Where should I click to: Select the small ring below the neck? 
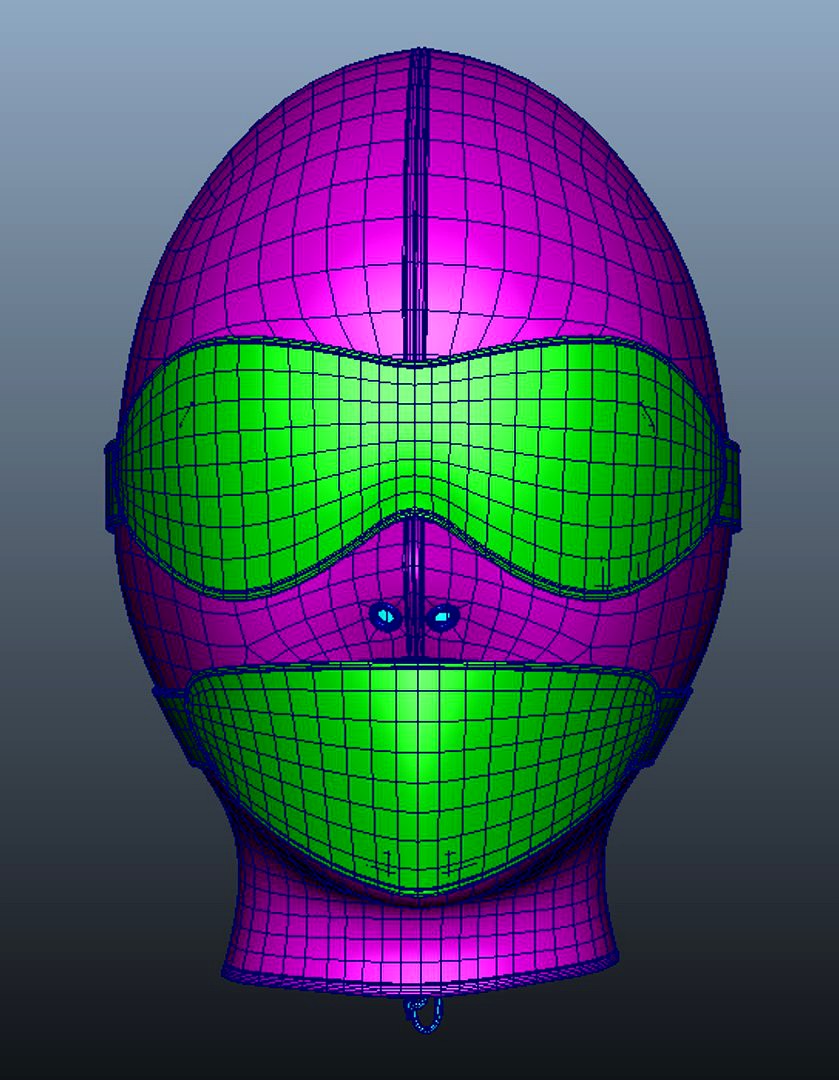[423, 1013]
